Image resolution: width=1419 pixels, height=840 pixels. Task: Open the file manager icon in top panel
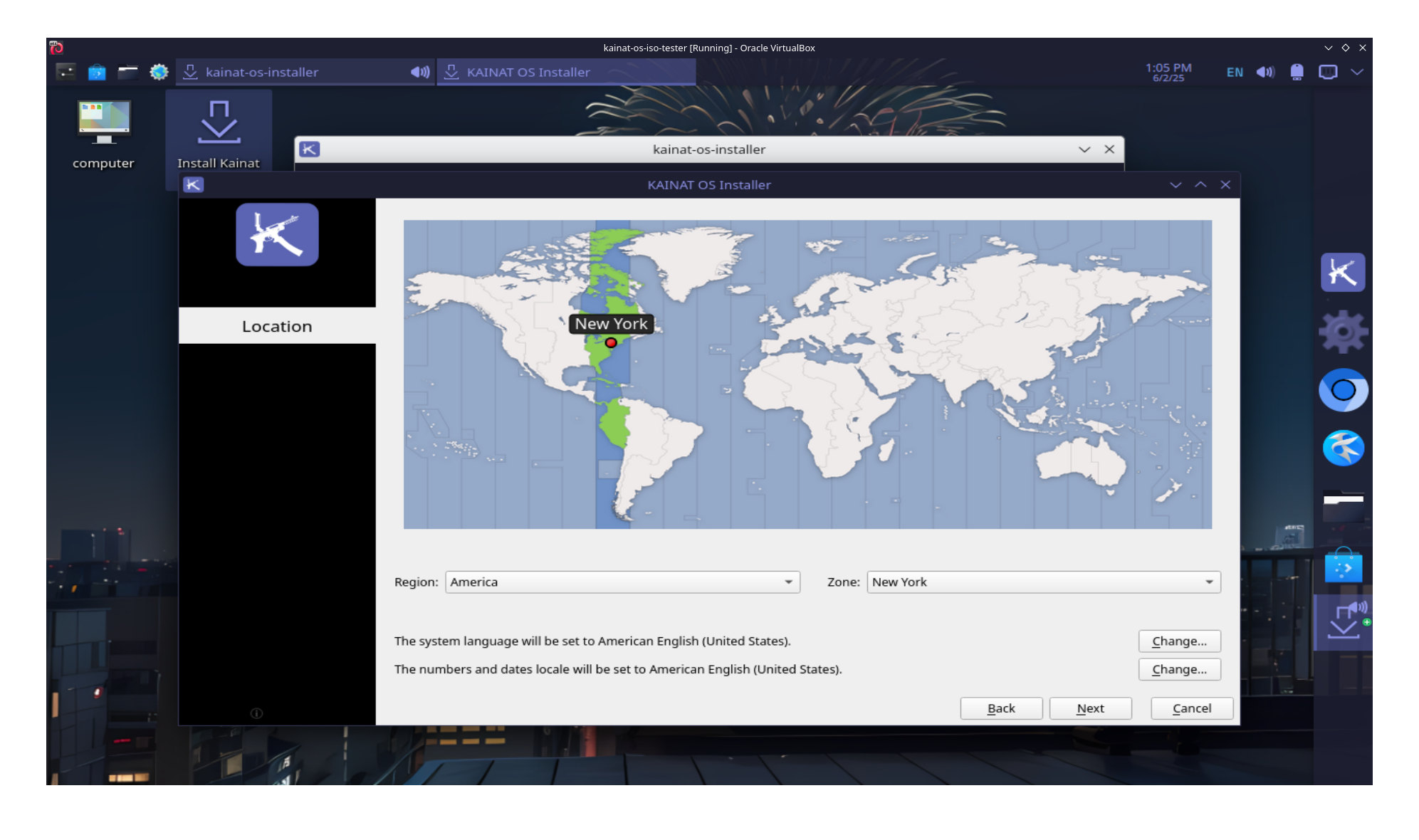[127, 72]
